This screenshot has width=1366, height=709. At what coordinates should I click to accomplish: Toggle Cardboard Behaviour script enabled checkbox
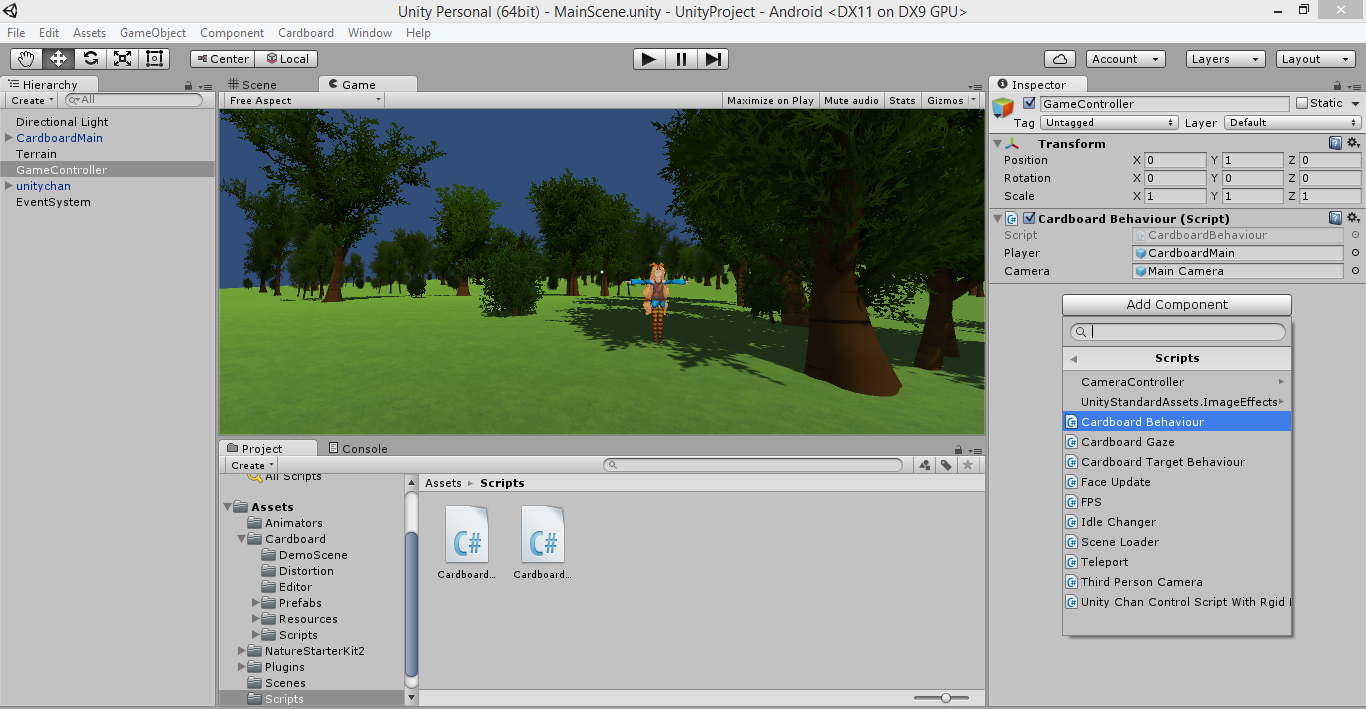pyautogui.click(x=1029, y=219)
